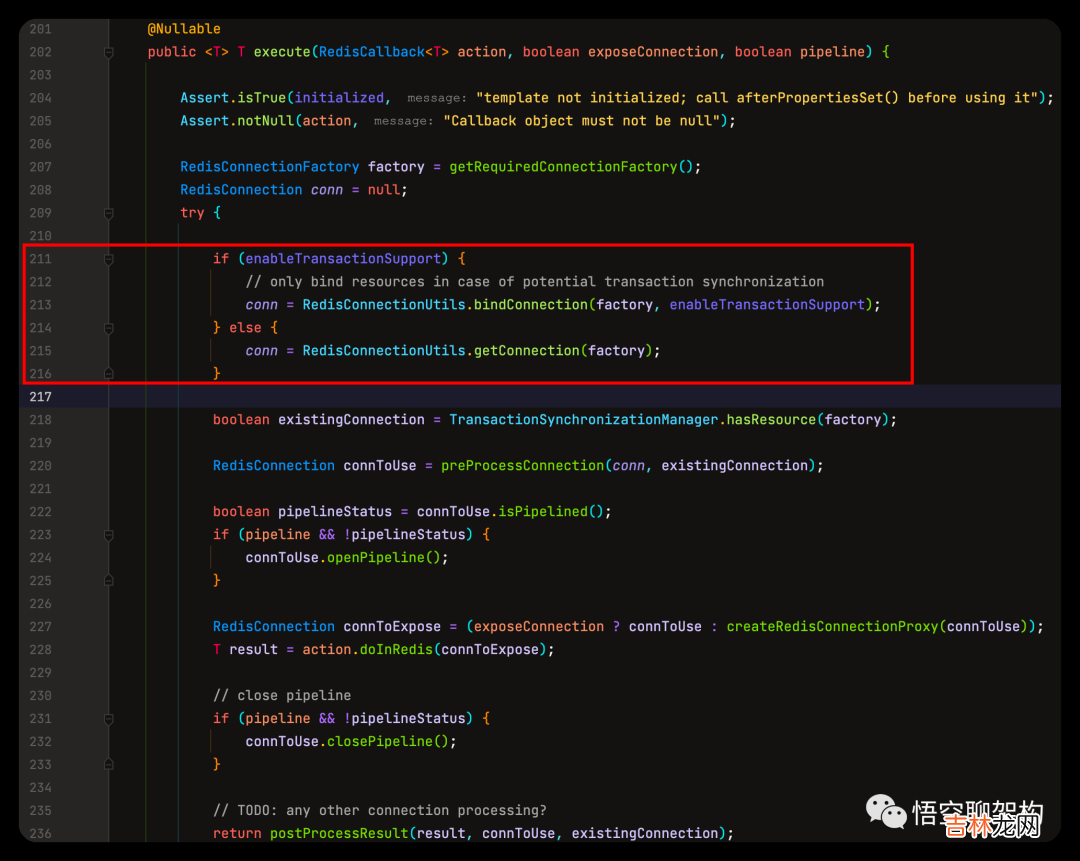
Task: Click the fold end marker on line 216
Action: (109, 373)
